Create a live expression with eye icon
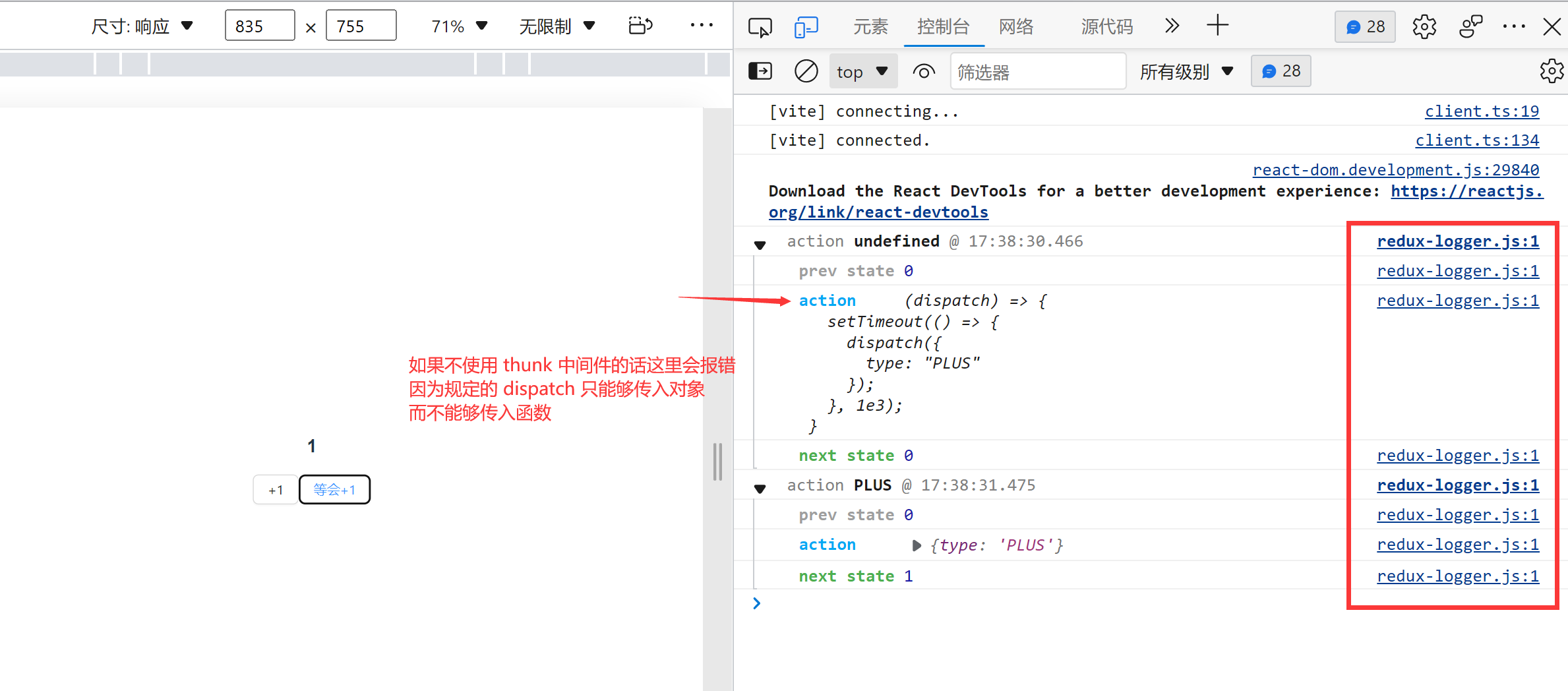The height and width of the screenshot is (691, 1568). click(x=924, y=71)
